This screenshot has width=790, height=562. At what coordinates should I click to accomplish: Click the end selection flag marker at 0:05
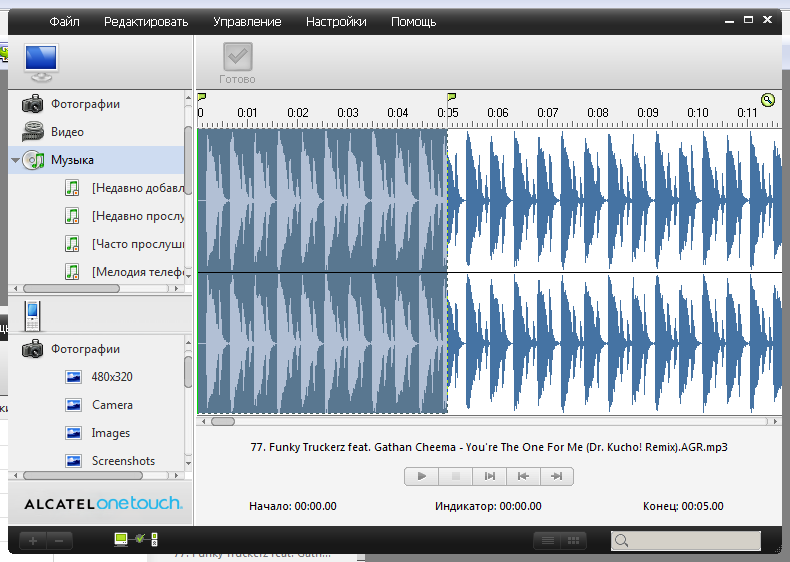[452, 98]
